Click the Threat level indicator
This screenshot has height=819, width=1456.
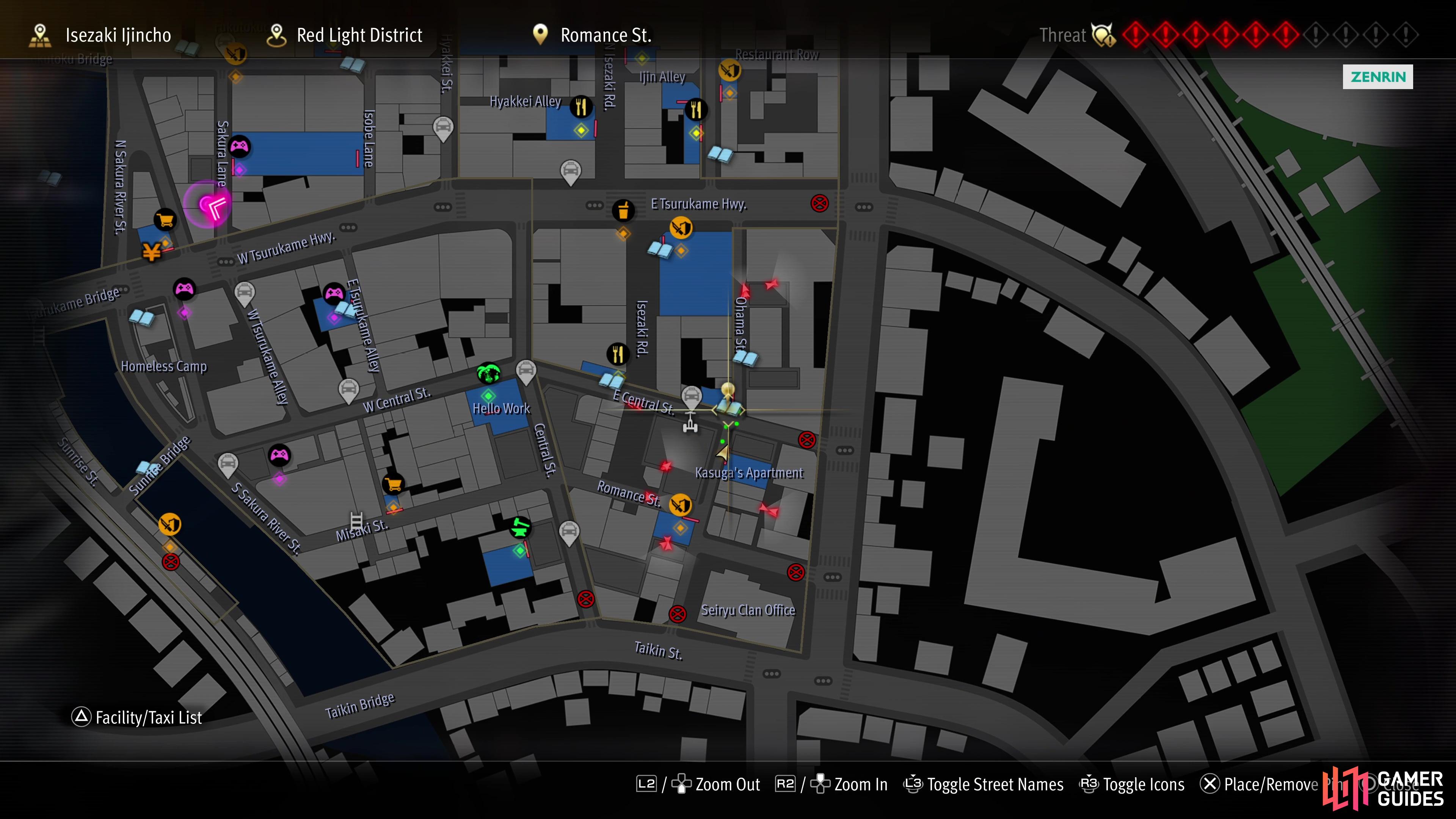(x=1229, y=35)
